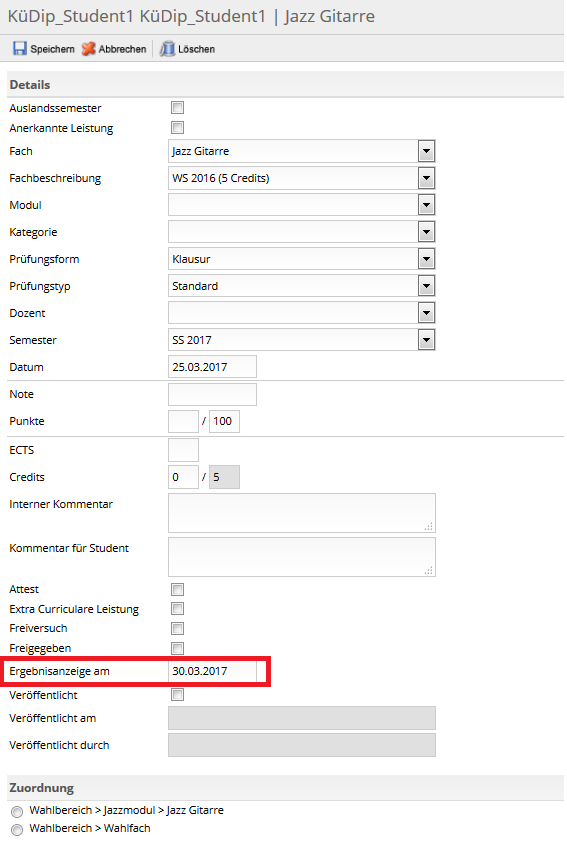Viewport: 567px width, 845px height.
Task: Select the Wahlbereich > Wahlfach radio option
Action: (17, 829)
